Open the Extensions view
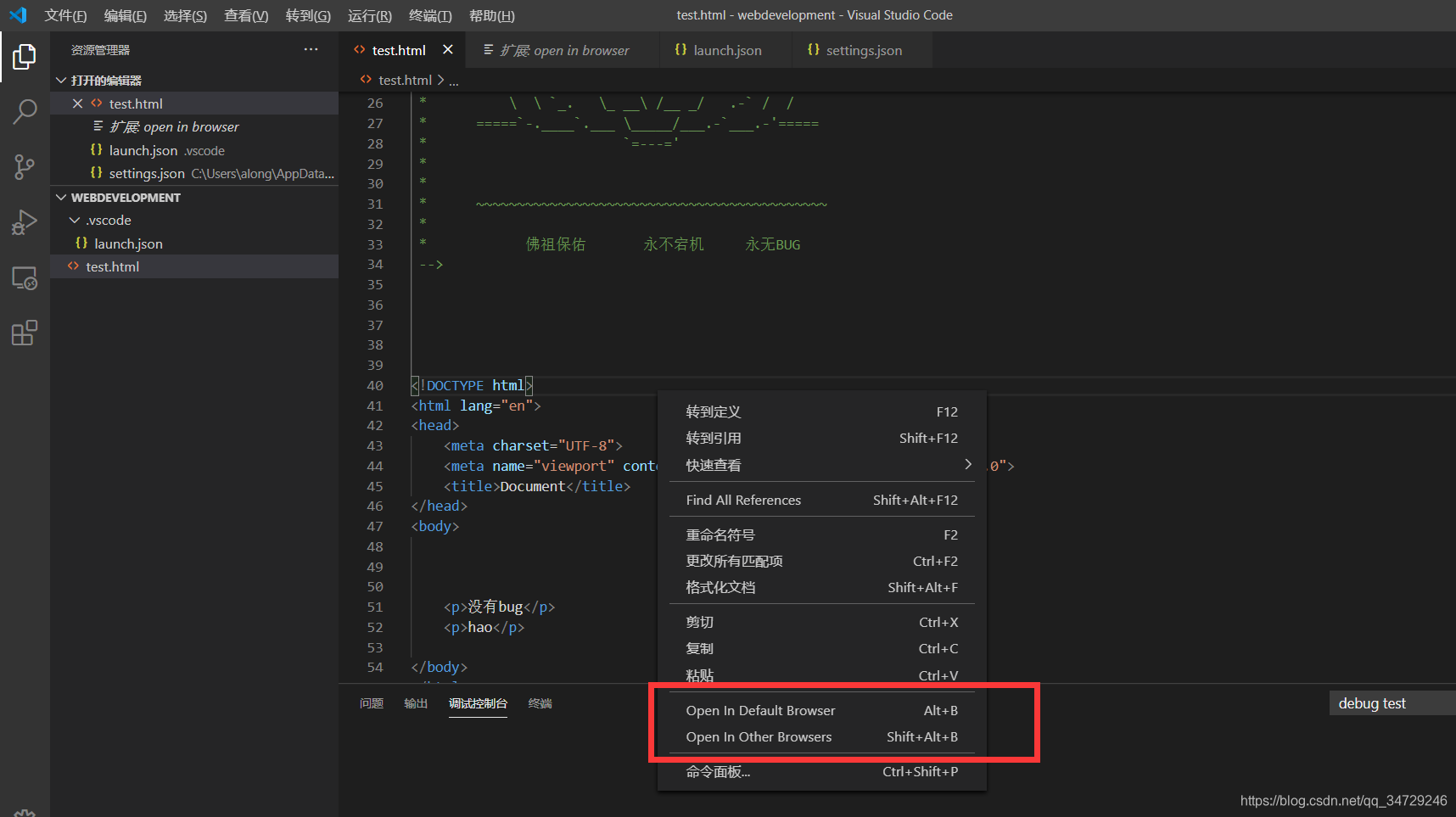Image resolution: width=1456 pixels, height=817 pixels. (x=24, y=333)
